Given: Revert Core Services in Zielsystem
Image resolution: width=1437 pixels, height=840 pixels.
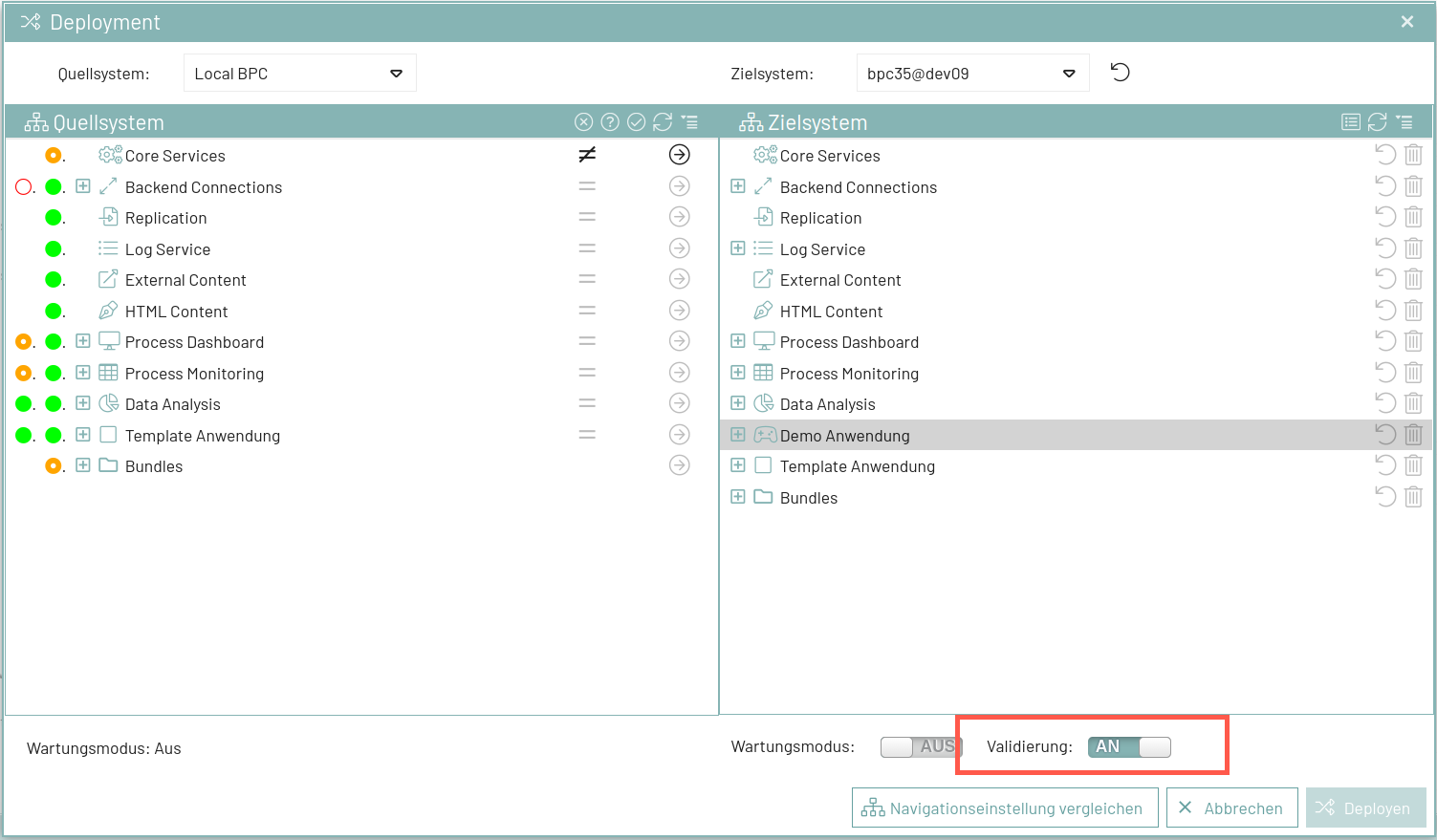Looking at the screenshot, I should (x=1385, y=155).
